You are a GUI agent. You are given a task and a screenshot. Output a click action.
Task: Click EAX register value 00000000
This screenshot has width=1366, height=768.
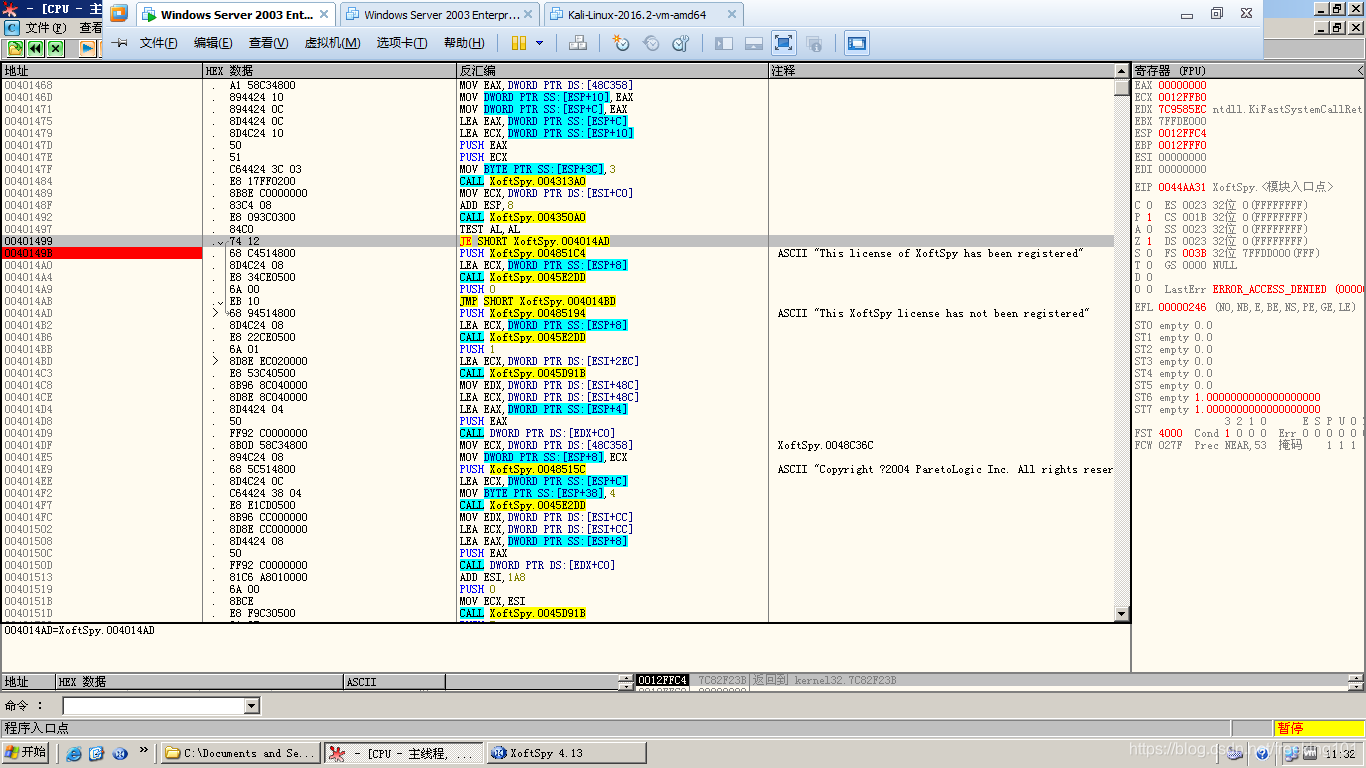click(x=1182, y=85)
